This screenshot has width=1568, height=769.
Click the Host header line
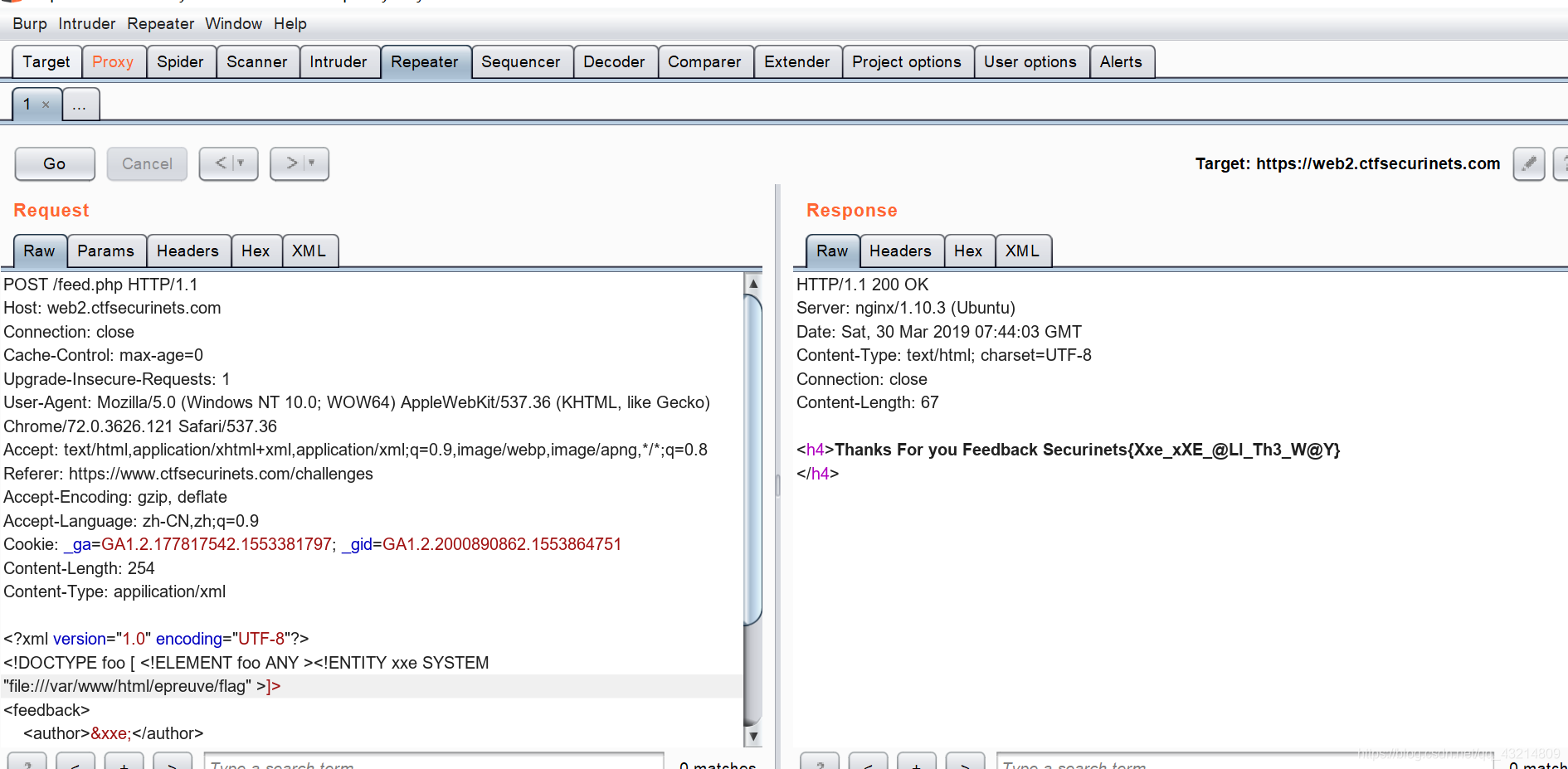[112, 308]
